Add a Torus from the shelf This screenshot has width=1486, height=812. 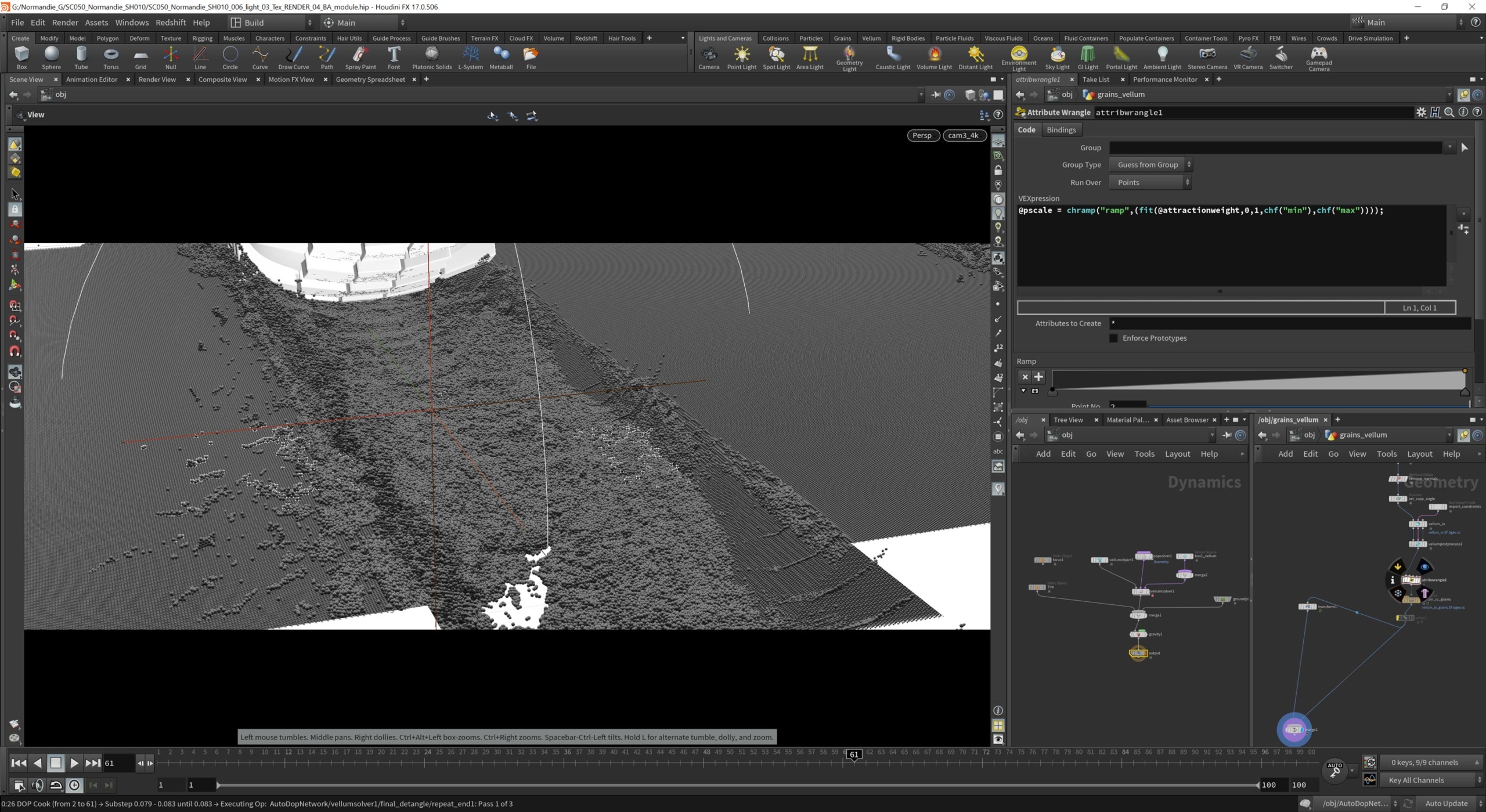pos(111,58)
